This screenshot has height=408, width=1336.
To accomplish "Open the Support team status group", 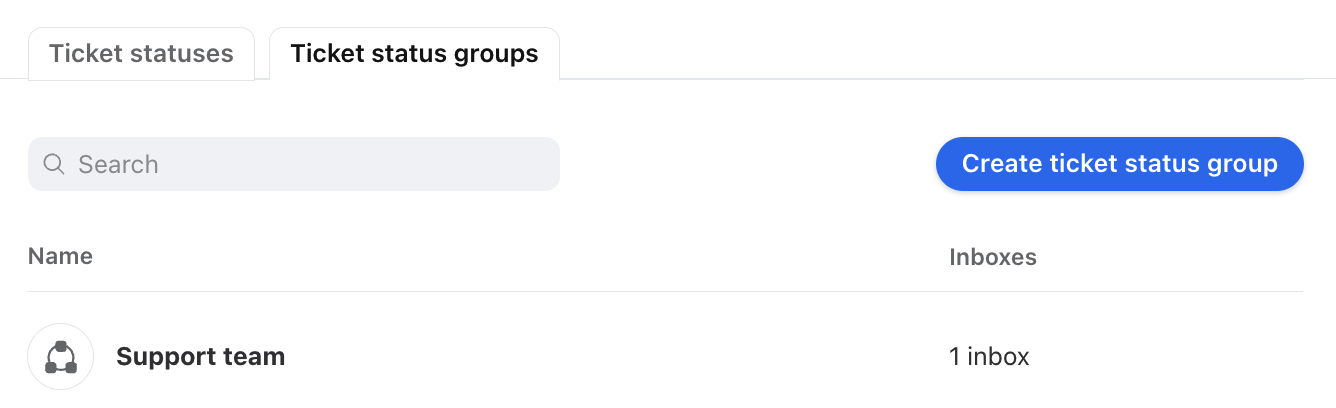I will (x=666, y=356).
